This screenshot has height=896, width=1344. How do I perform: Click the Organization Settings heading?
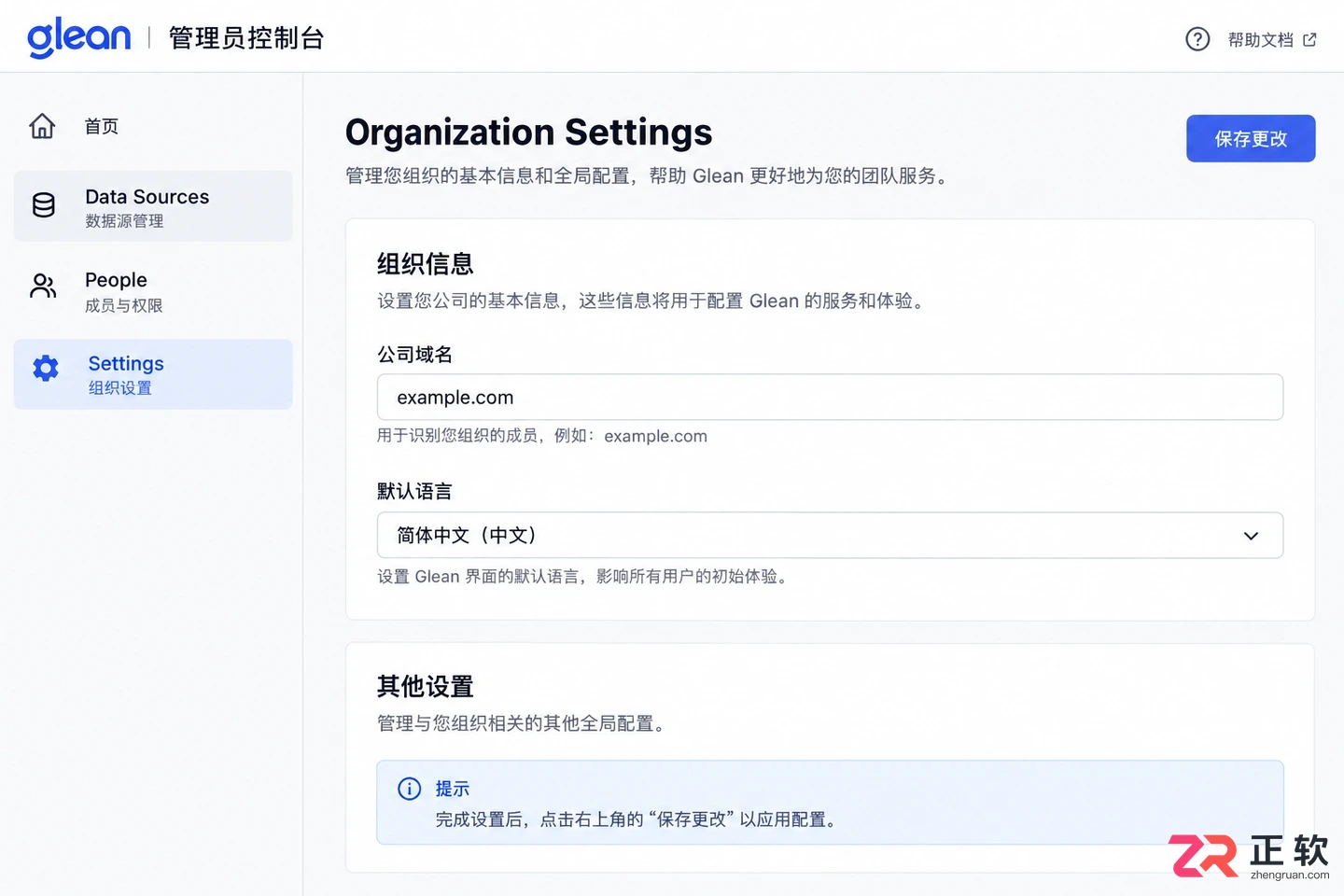coord(529,133)
